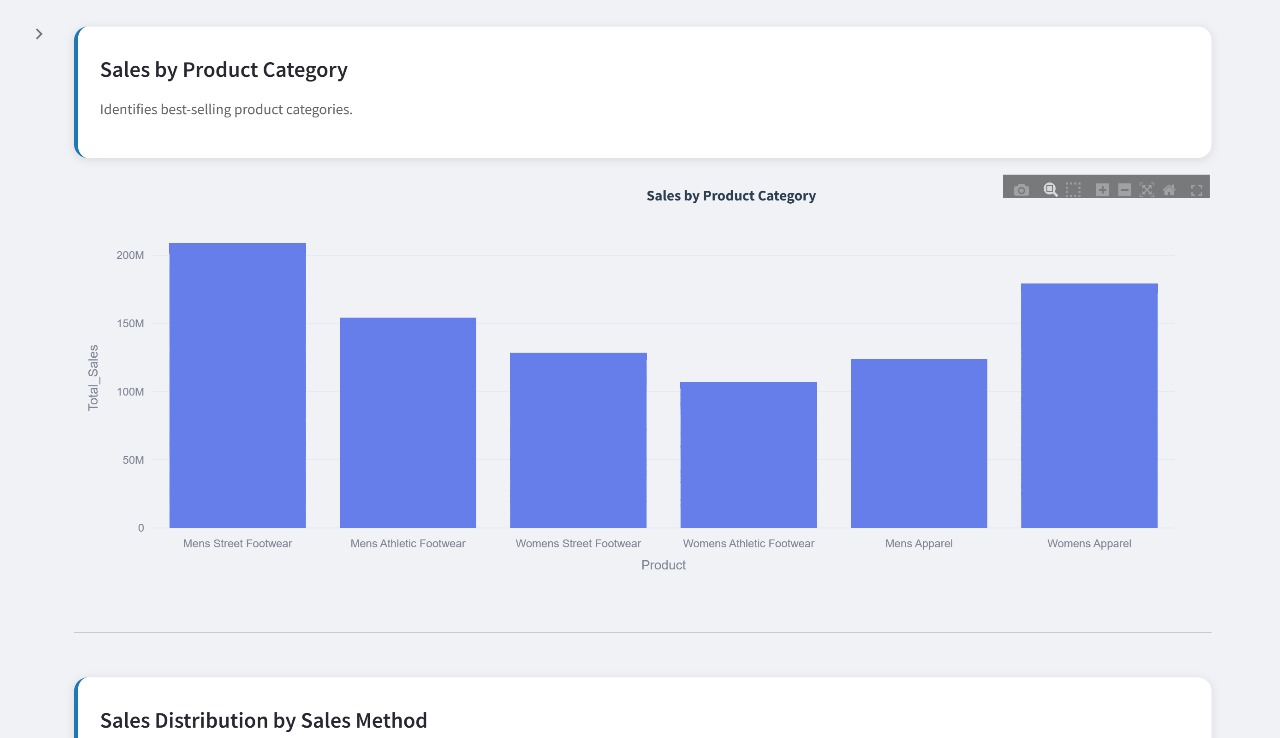Click the '200M' y-axis tick label
Screen dimensions: 1280x738
coord(130,256)
